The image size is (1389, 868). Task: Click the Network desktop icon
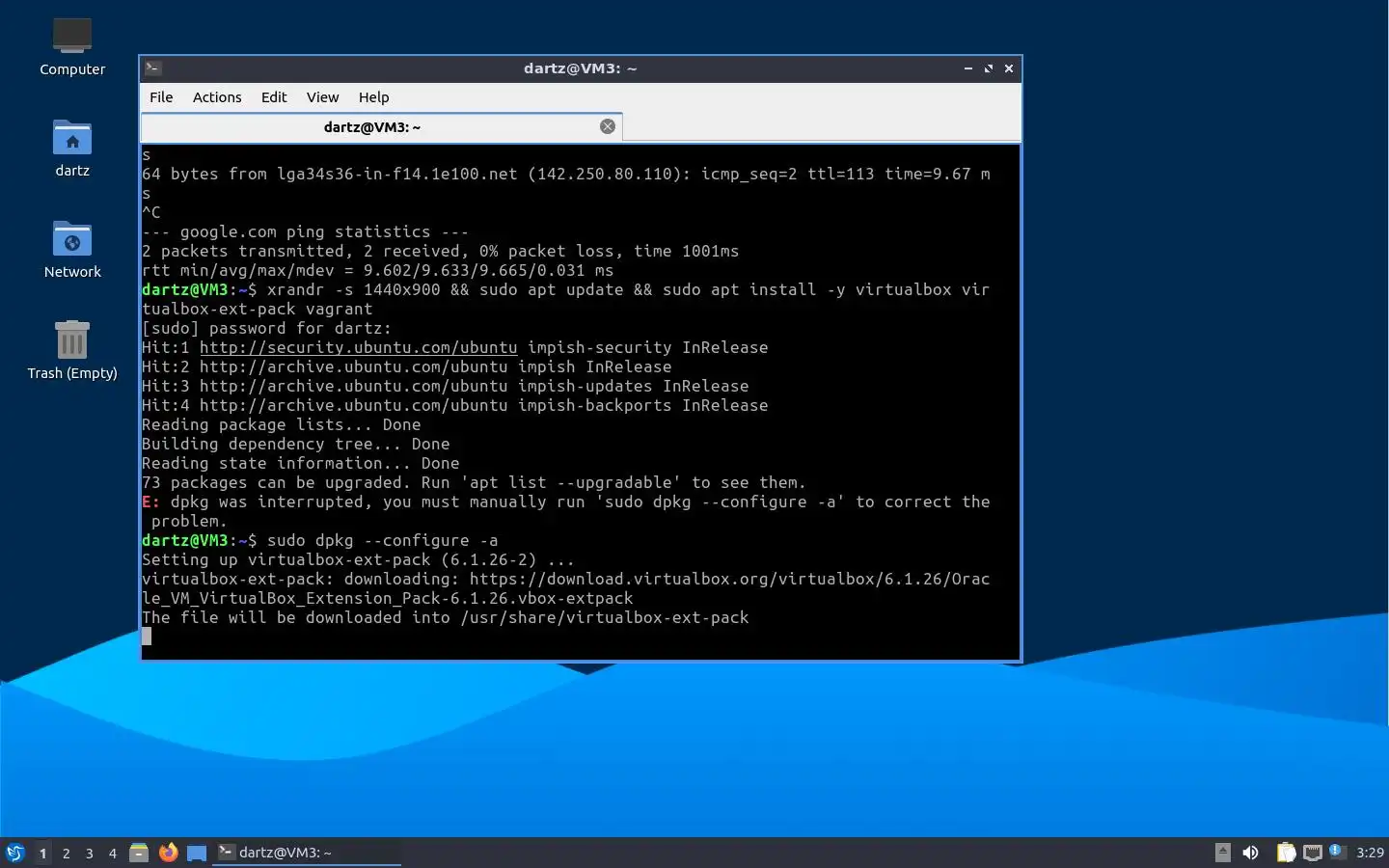72,250
